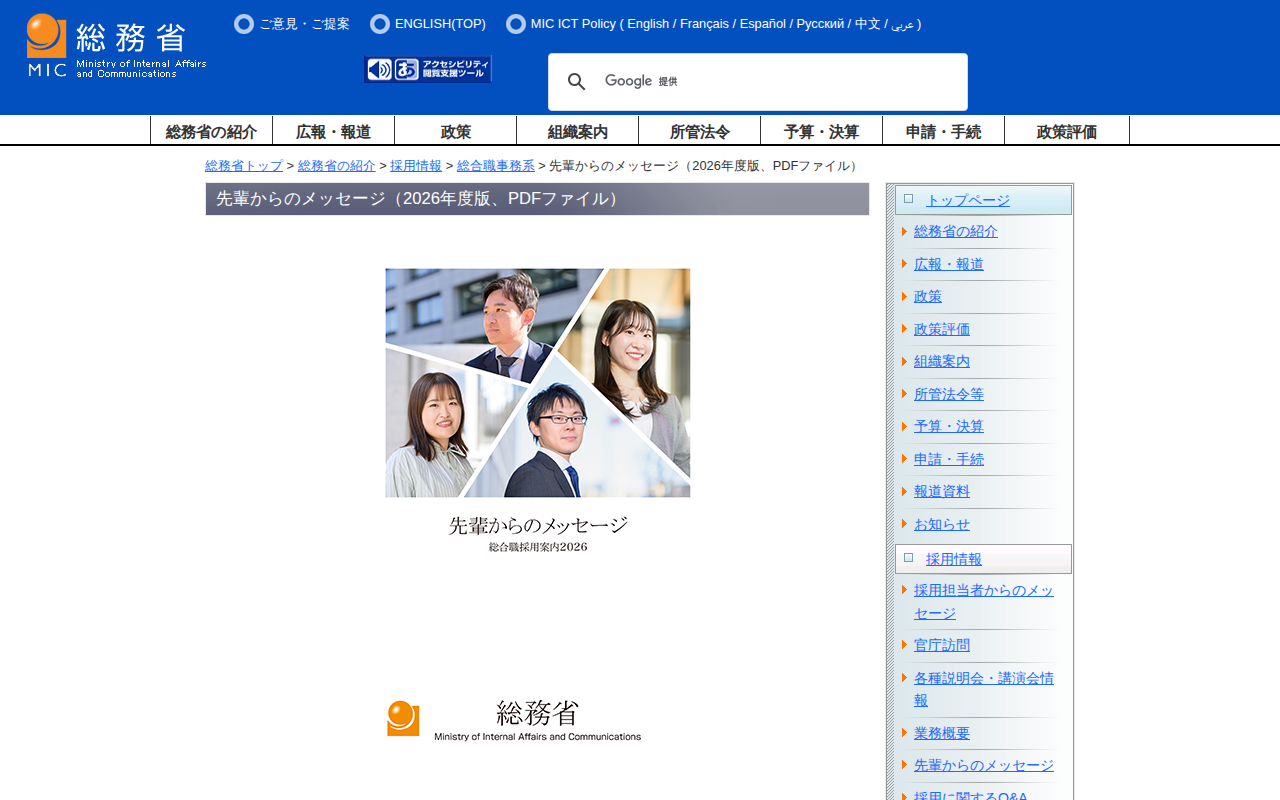Viewport: 1280px width, 800px height.
Task: Click the orange arrow beside 業務概要
Action: (x=904, y=733)
